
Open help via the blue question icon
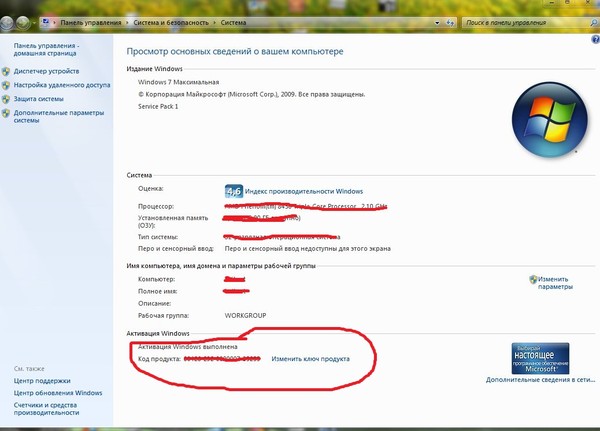(595, 39)
